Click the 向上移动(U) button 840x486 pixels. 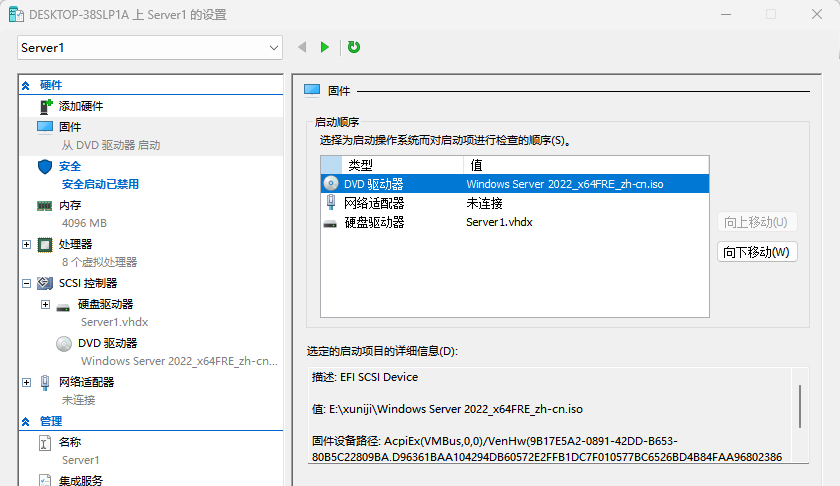pyautogui.click(x=756, y=222)
